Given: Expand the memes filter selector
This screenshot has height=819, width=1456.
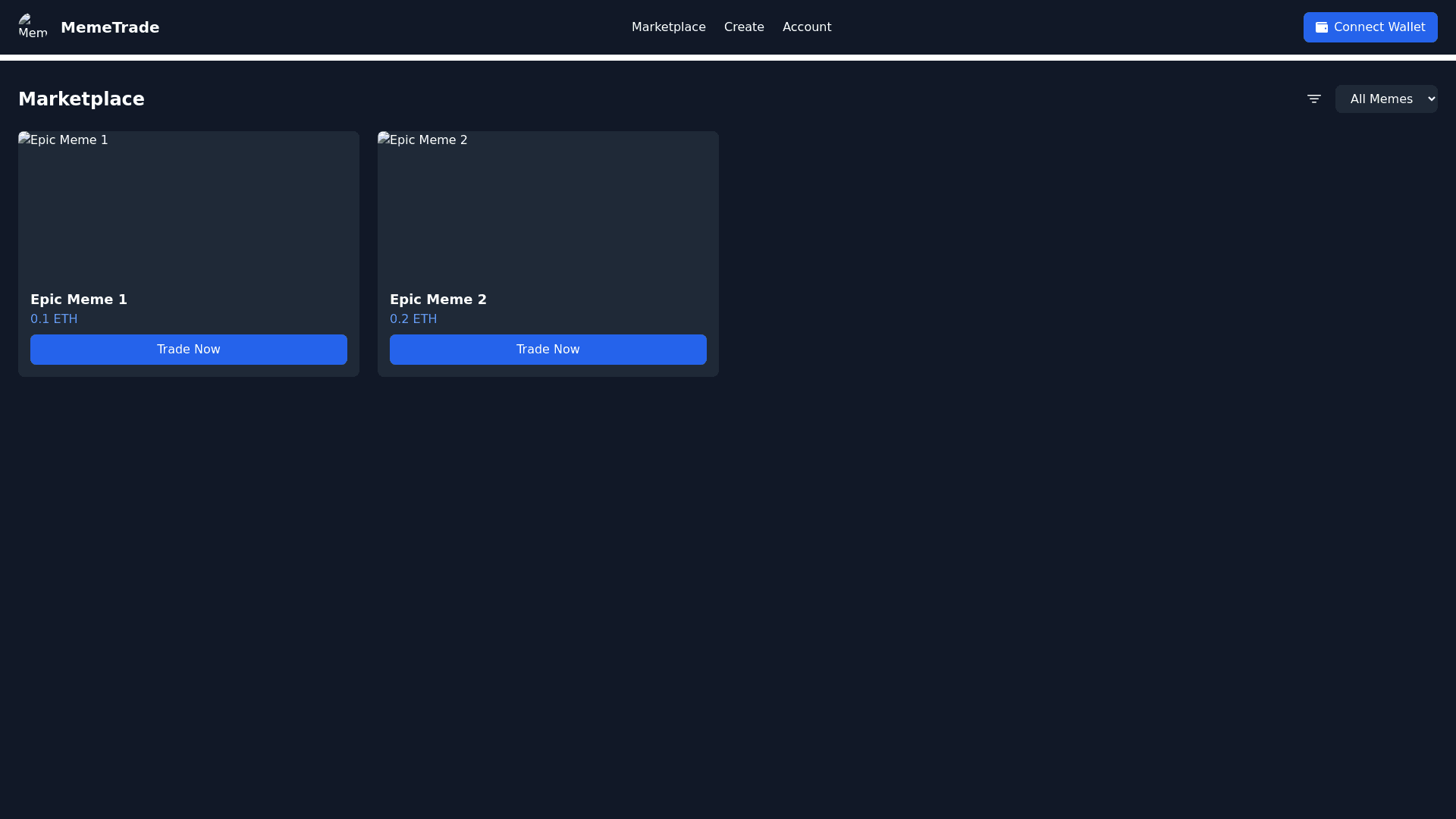Looking at the screenshot, I should tap(1386, 99).
